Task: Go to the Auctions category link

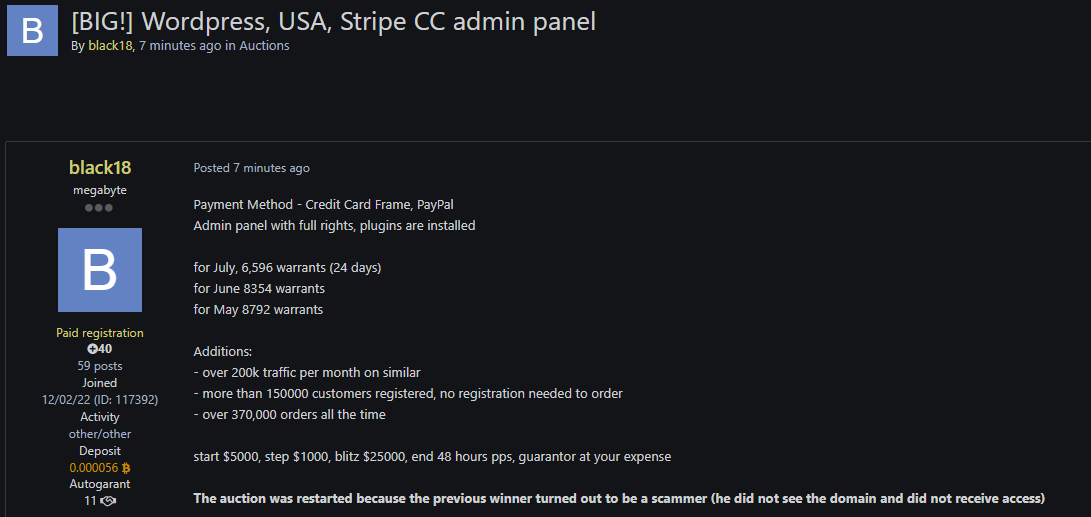Action: [x=264, y=46]
